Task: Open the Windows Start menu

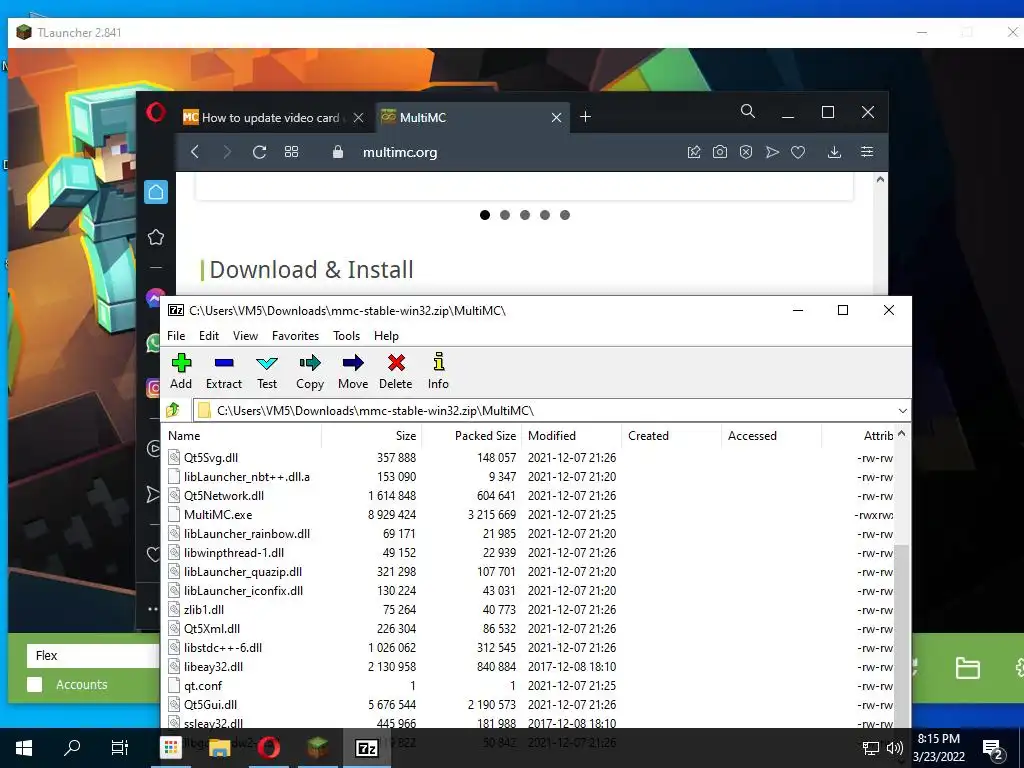Action: [24, 748]
